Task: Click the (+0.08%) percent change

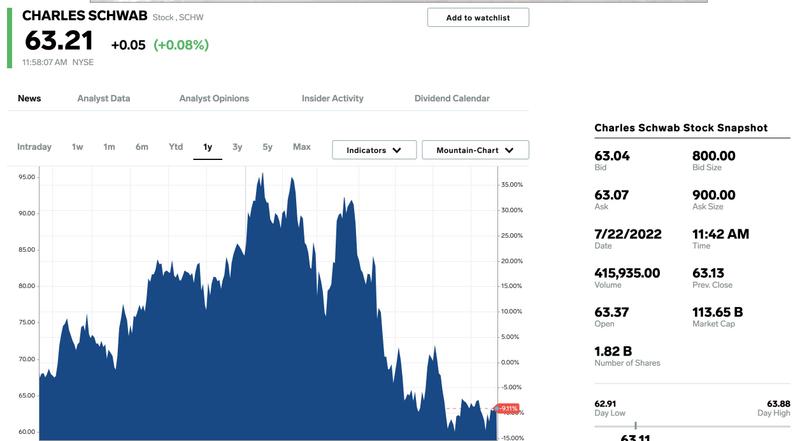Action: [x=181, y=45]
